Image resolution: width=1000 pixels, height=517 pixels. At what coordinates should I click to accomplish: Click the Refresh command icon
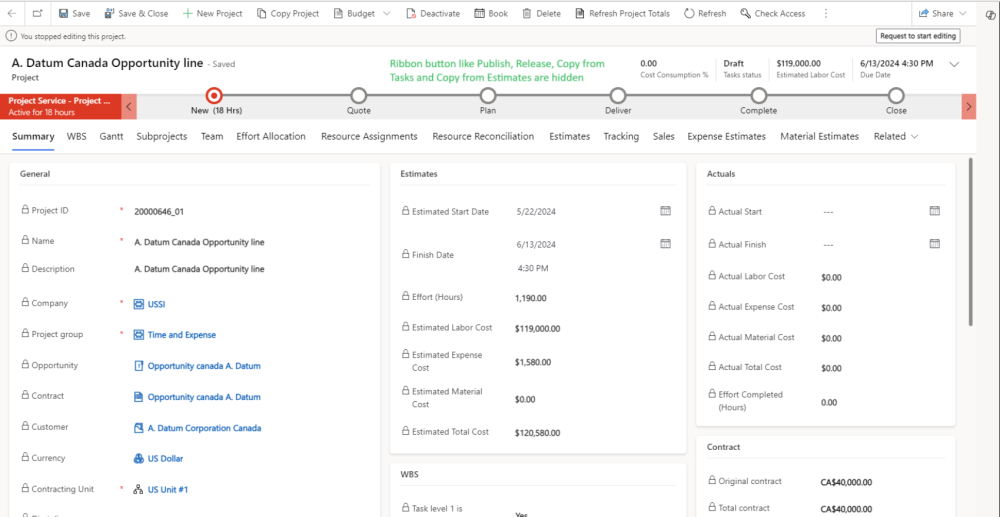tap(690, 14)
